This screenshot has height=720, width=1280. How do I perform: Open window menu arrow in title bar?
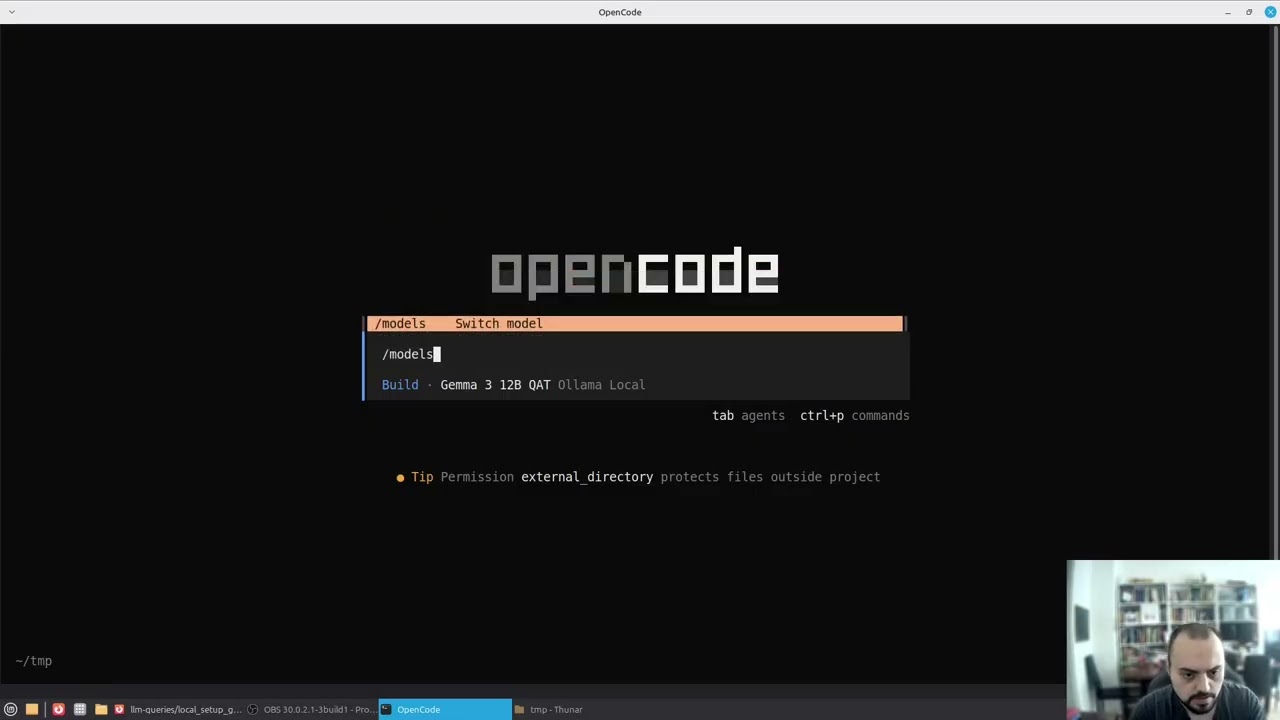[10, 12]
